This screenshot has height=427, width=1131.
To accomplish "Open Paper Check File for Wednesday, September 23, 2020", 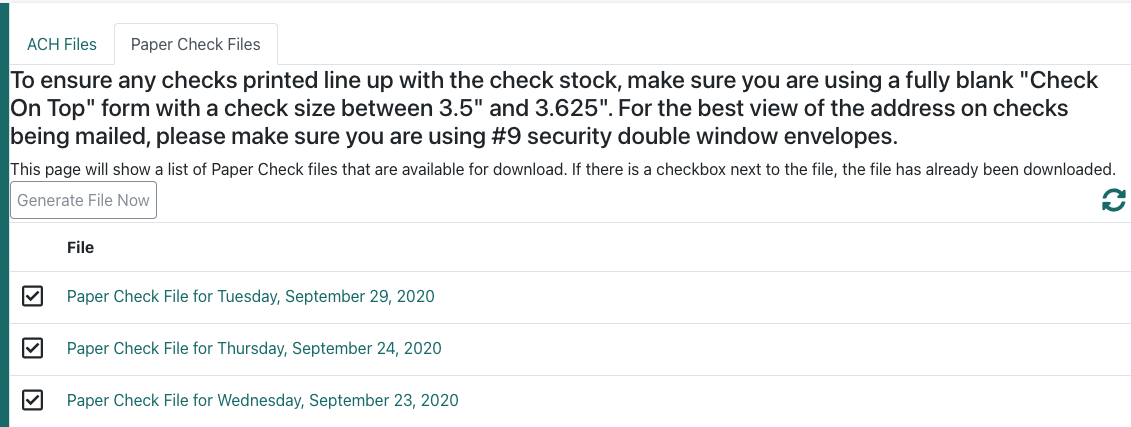I will [263, 400].
